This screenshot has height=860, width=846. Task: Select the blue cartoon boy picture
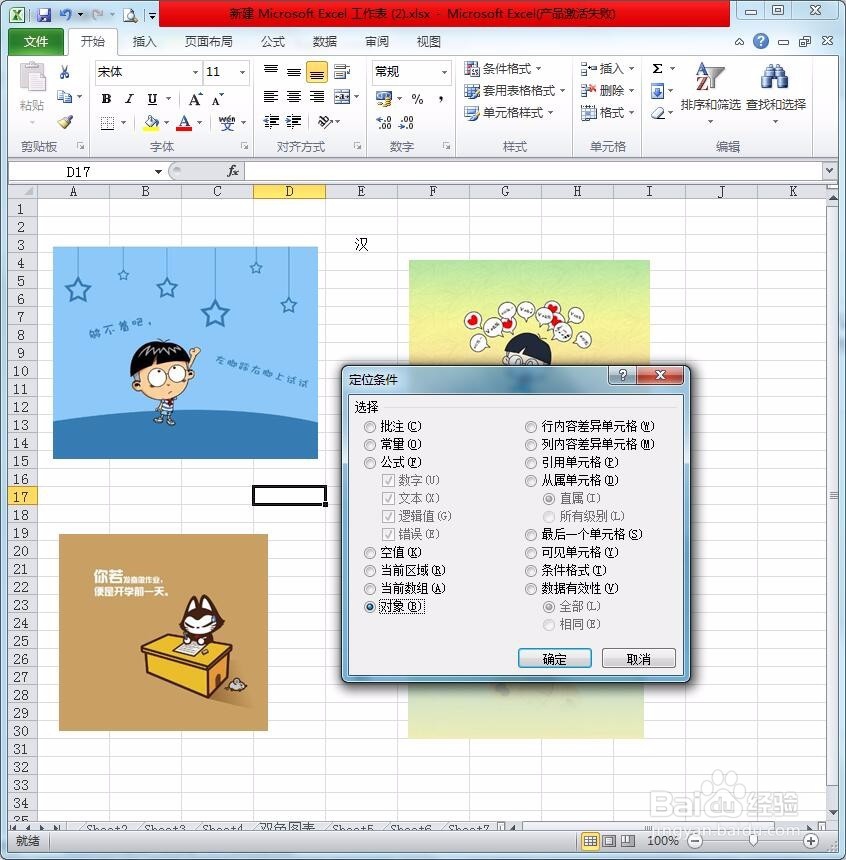point(185,353)
